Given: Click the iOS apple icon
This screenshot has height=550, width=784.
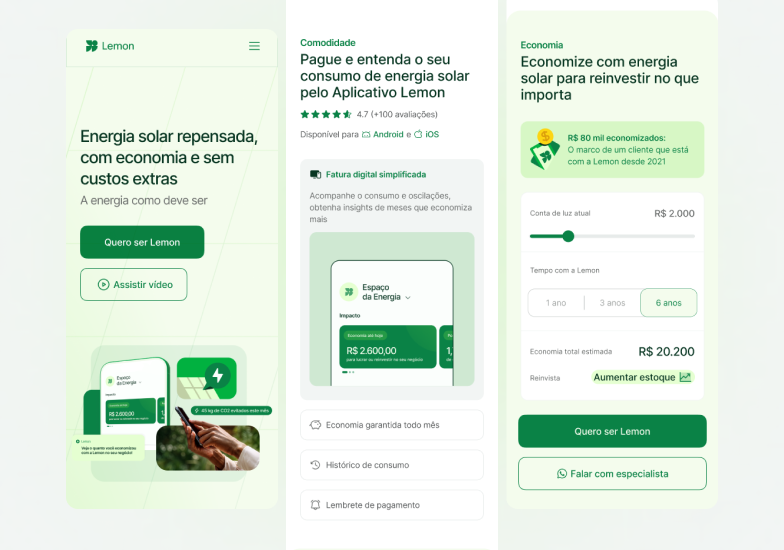Looking at the screenshot, I should tap(418, 134).
